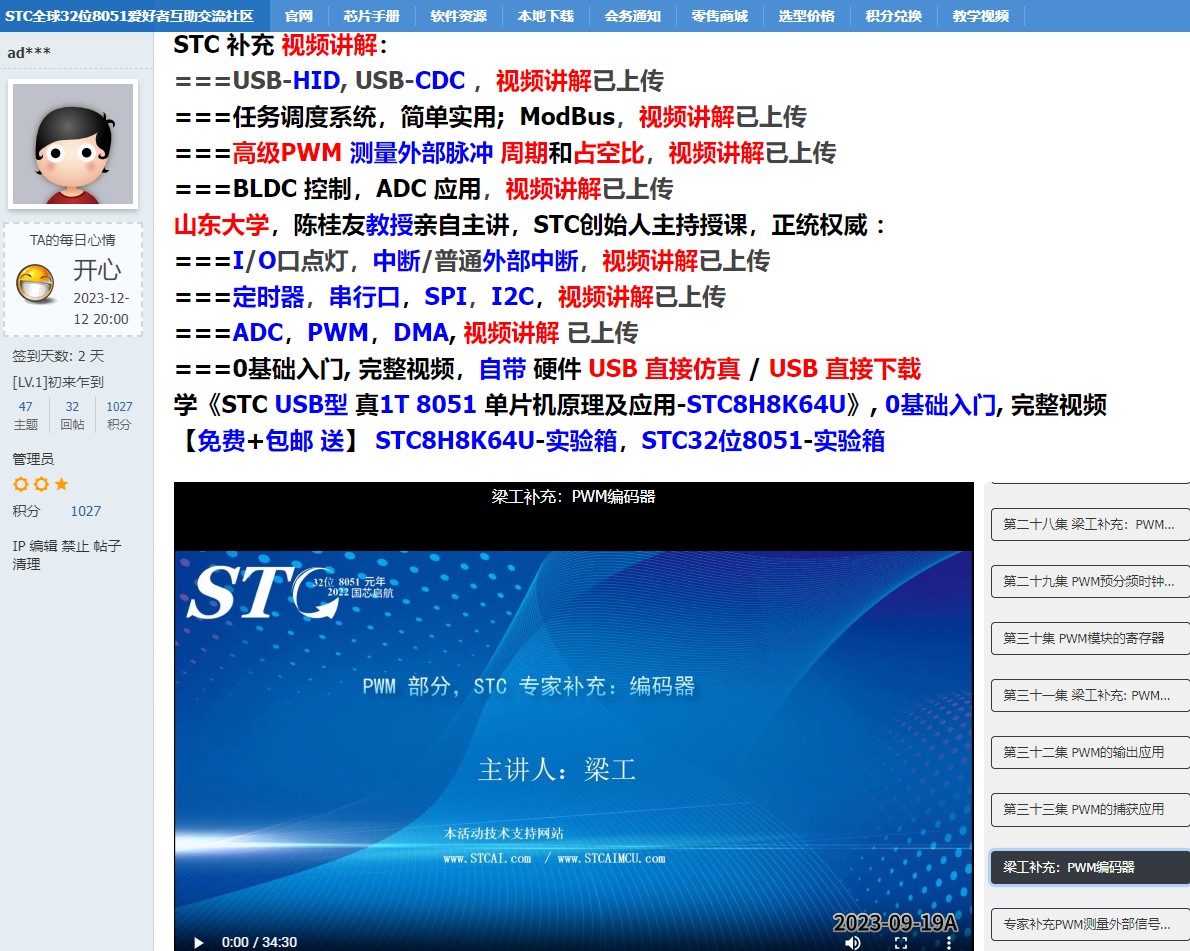Open the STC32位8051-实验箱 link
Screen dimensions: 1190x951
[x=763, y=440]
